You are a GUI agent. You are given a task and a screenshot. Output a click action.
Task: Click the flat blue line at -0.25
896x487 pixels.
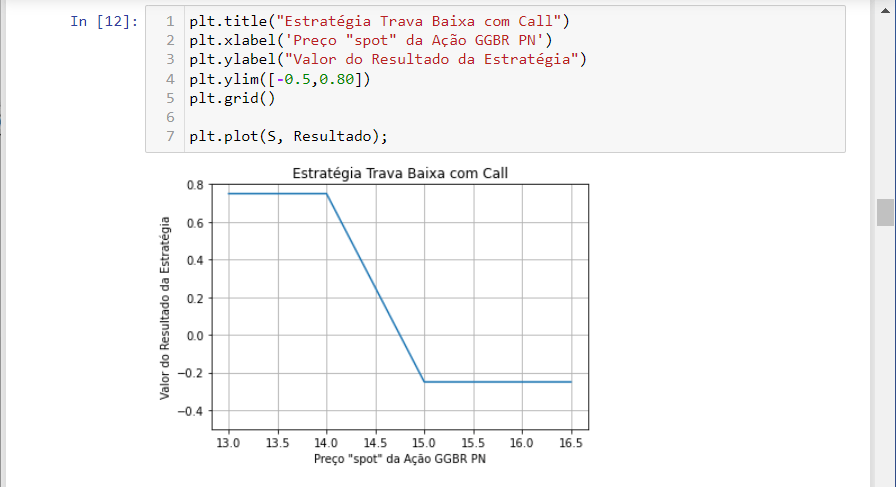[x=500, y=382]
